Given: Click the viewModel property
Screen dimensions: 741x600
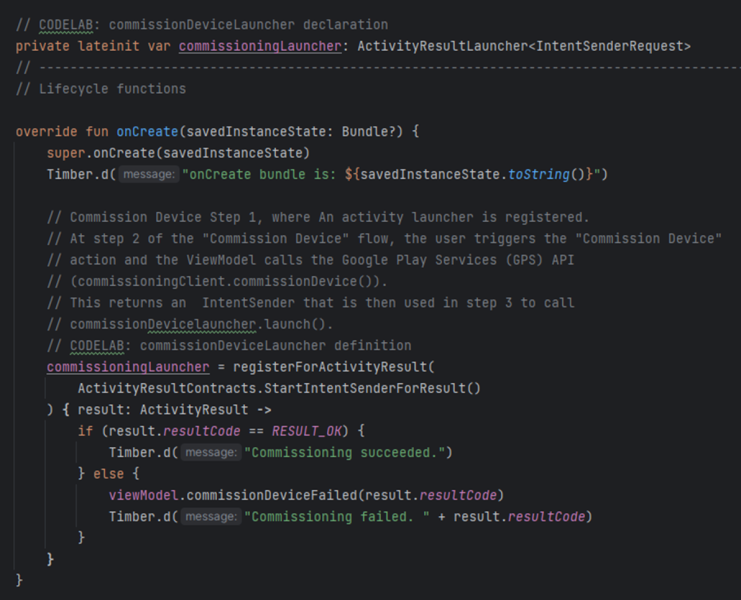Looking at the screenshot, I should pos(144,495).
